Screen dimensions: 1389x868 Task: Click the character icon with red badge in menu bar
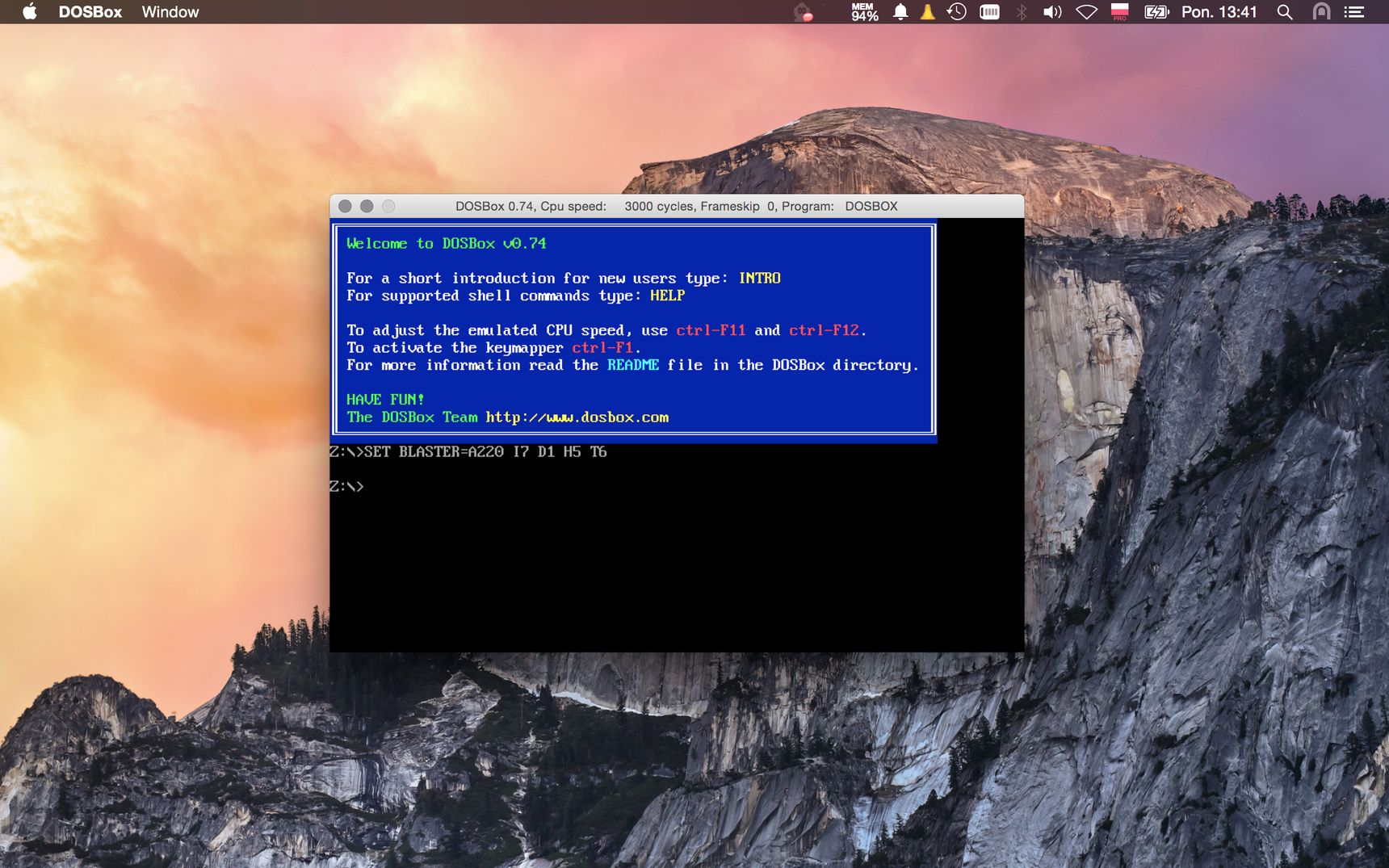click(803, 12)
